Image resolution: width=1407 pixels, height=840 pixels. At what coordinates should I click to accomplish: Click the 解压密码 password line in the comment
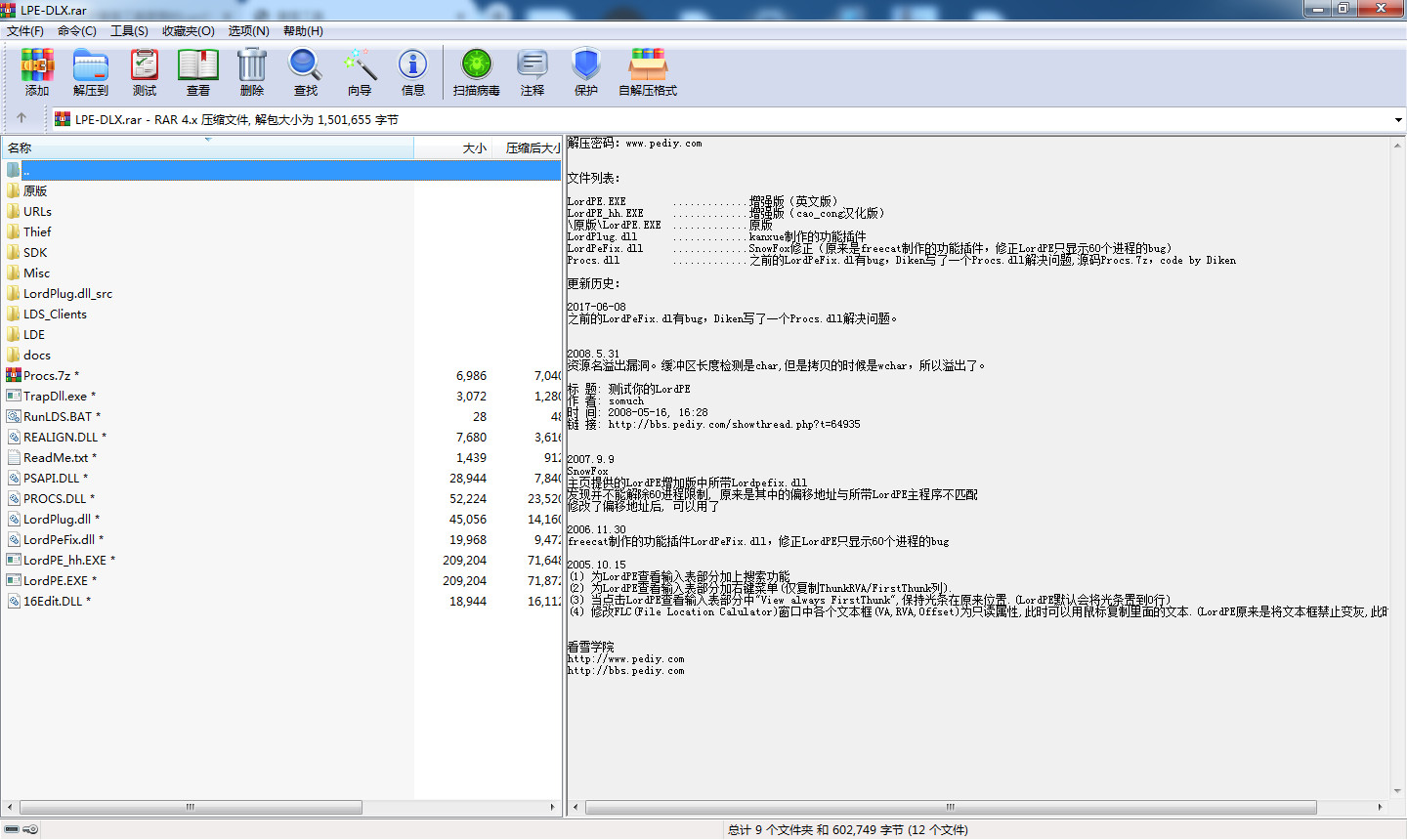point(634,144)
